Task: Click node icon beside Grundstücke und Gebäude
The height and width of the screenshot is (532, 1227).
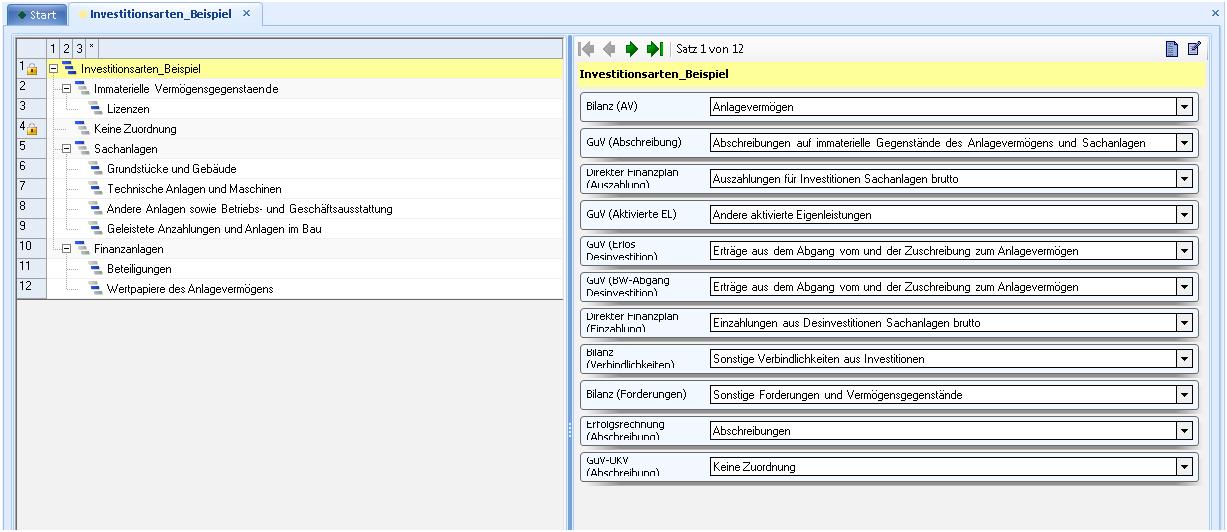Action: [95, 169]
